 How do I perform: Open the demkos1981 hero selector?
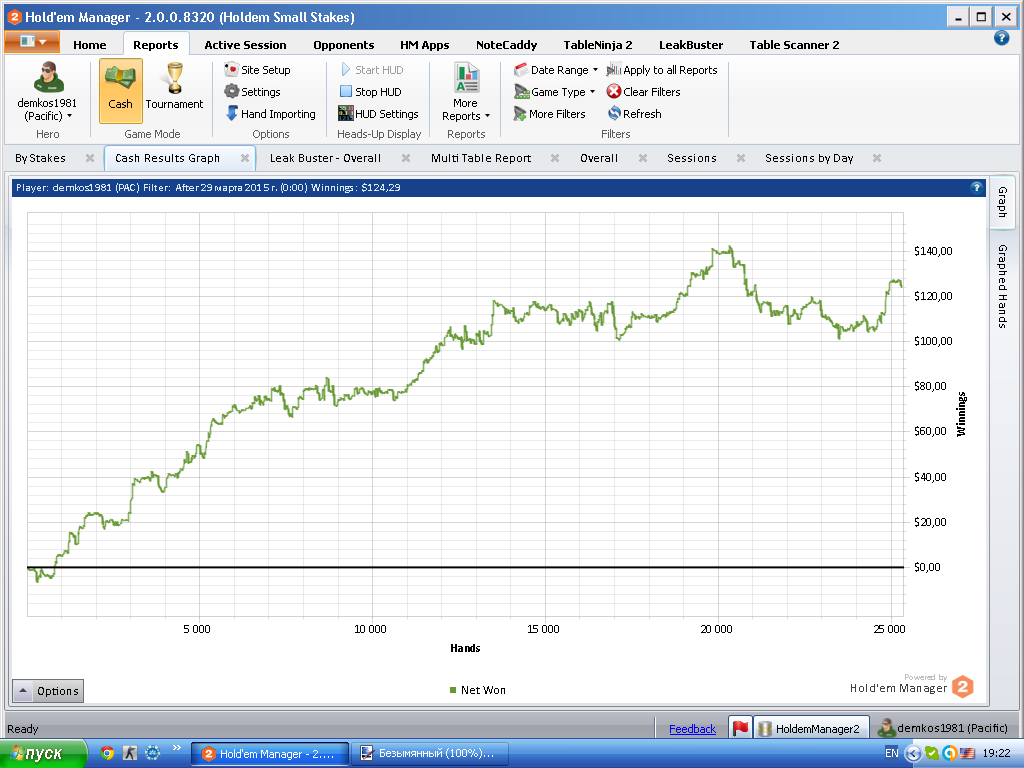click(x=47, y=92)
